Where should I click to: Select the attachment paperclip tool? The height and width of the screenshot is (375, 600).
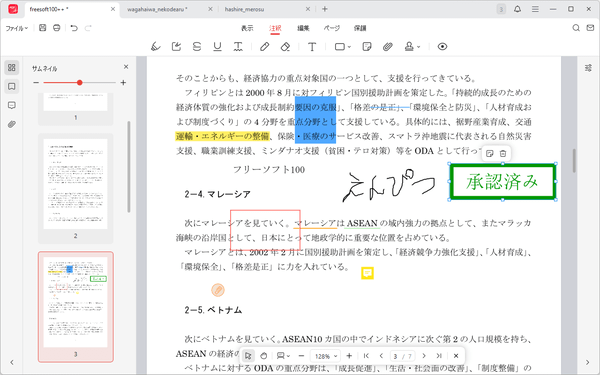(388, 47)
